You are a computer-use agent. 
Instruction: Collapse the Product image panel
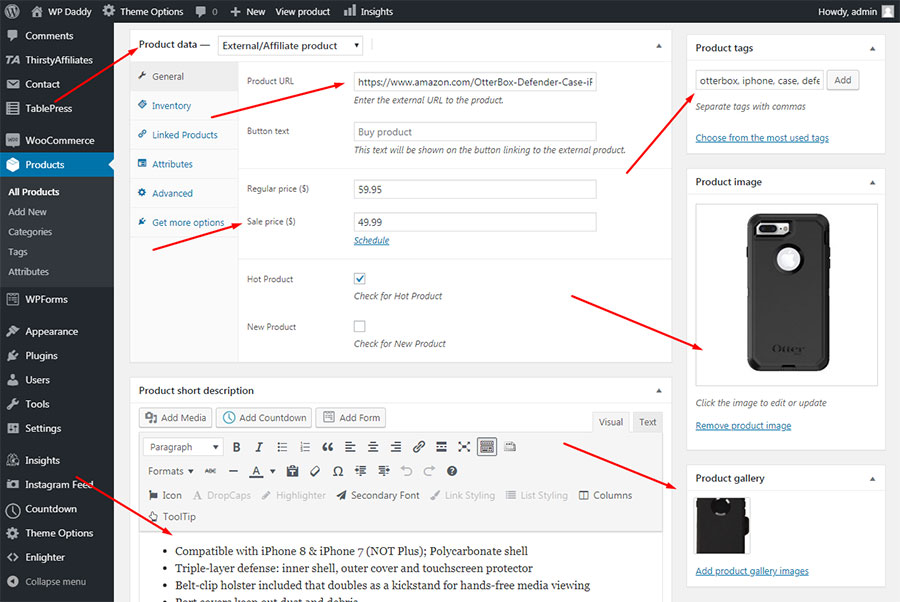tap(872, 182)
